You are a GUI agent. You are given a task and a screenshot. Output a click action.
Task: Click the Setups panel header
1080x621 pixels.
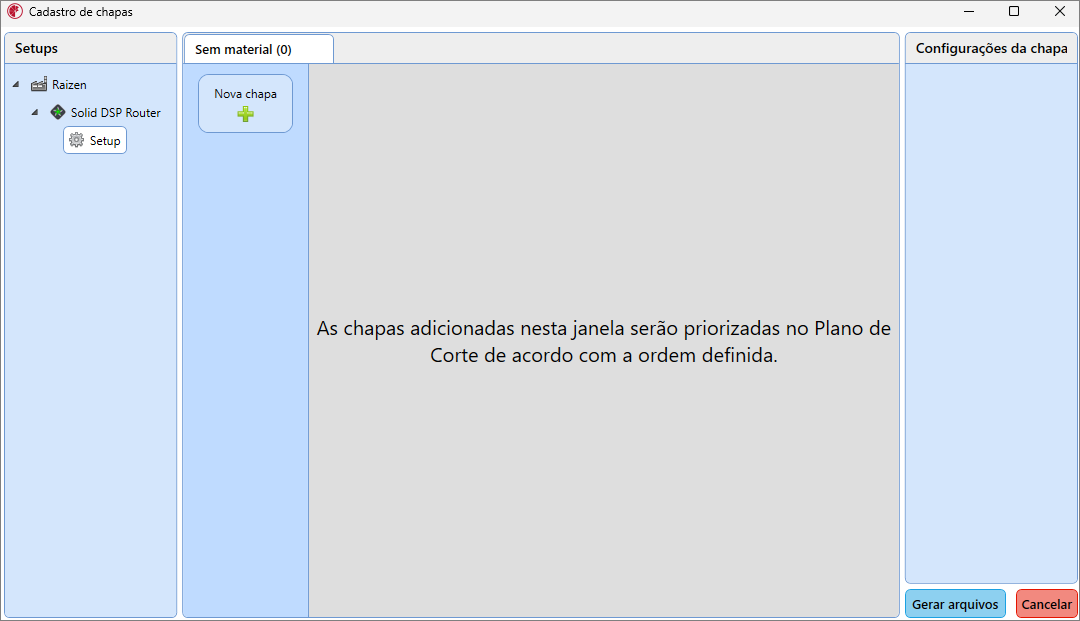(91, 48)
